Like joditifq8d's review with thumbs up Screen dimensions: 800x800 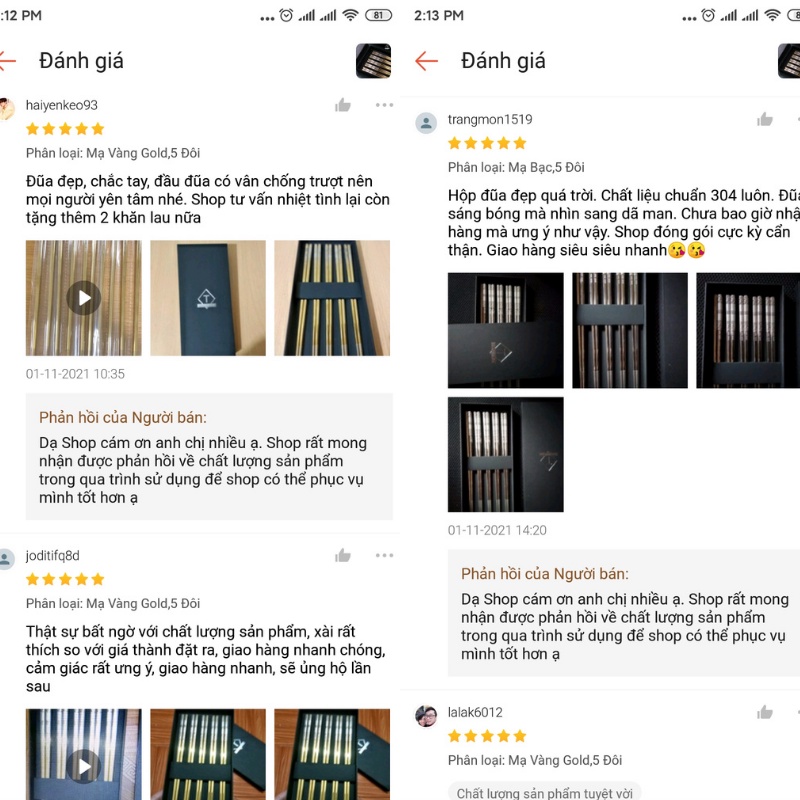(343, 555)
